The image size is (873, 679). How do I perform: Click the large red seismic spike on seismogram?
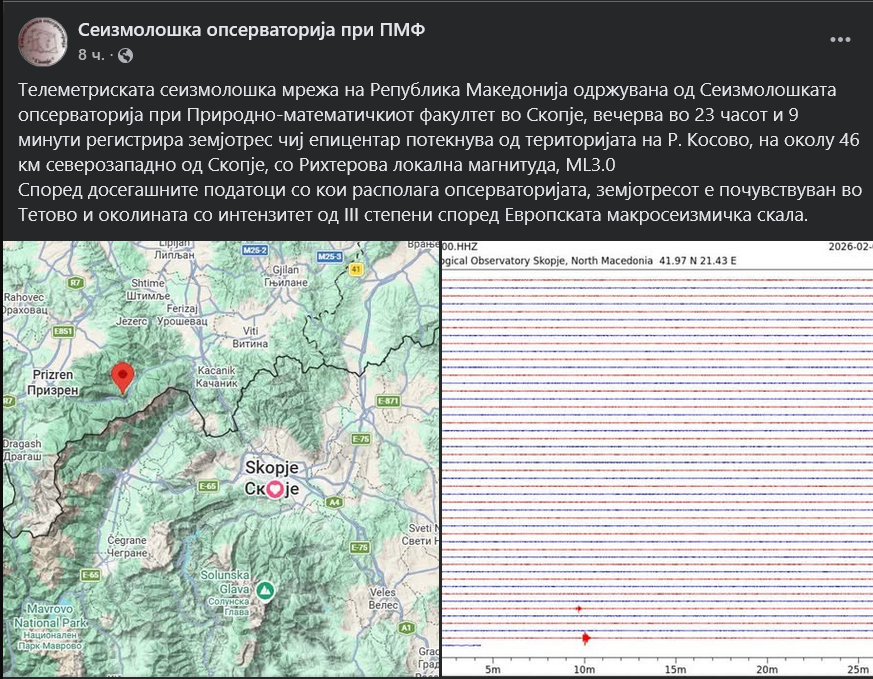coord(585,637)
